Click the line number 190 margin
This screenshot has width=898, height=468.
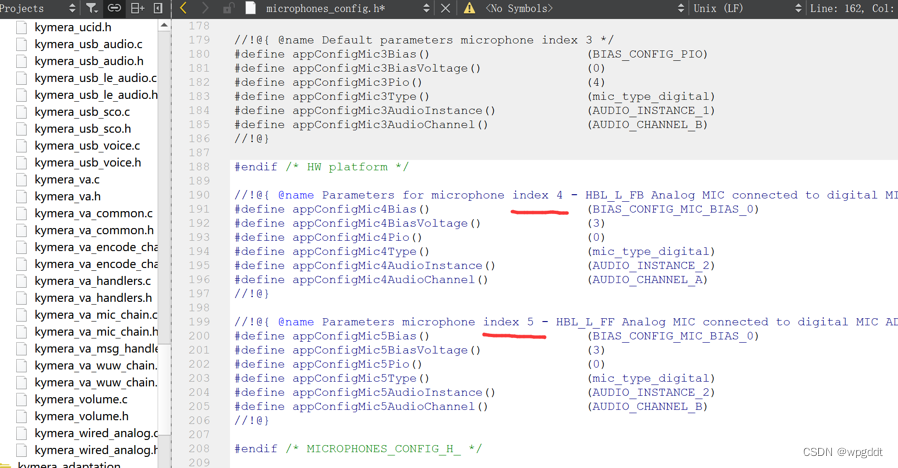coord(199,195)
